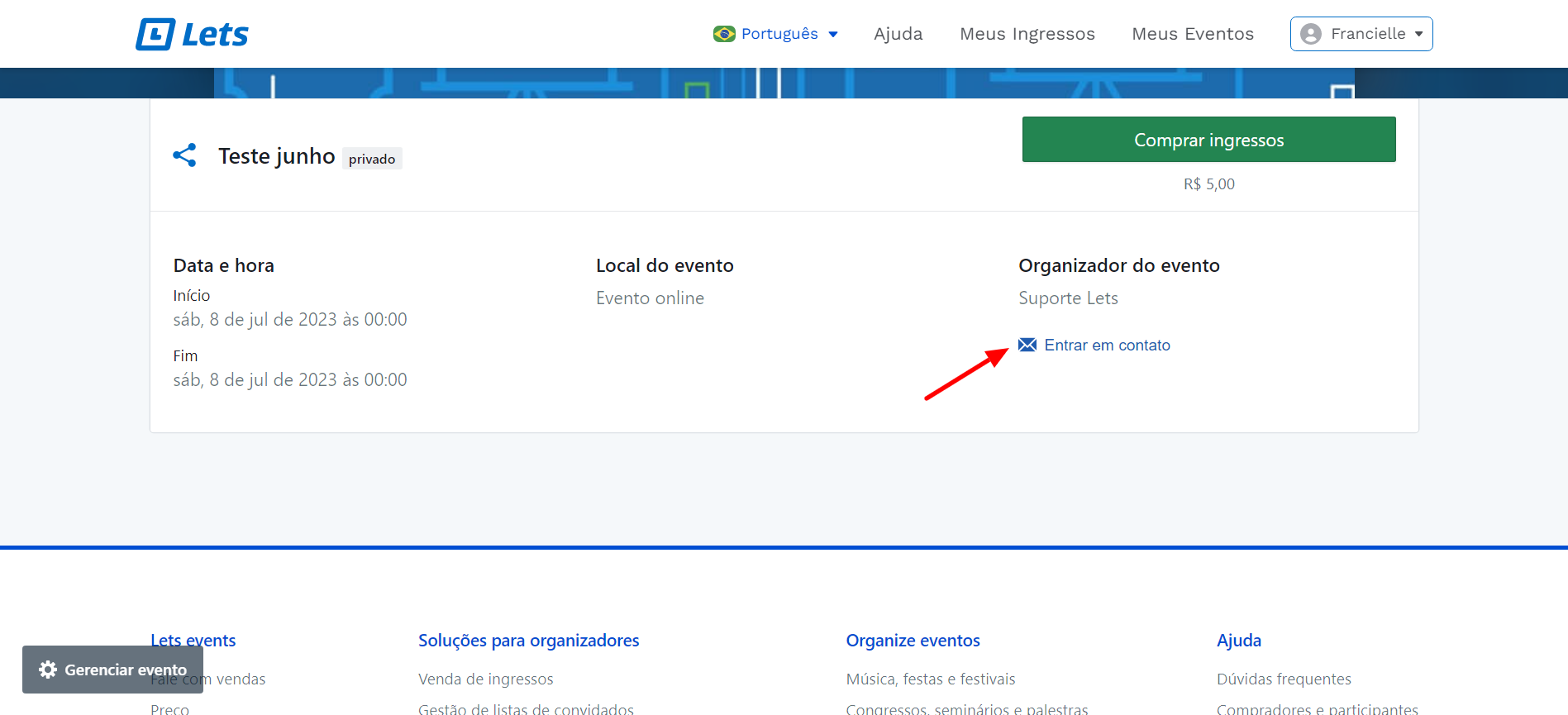Click the Organize eventos footer heading
This screenshot has height=715, width=1568.
pyautogui.click(x=913, y=641)
